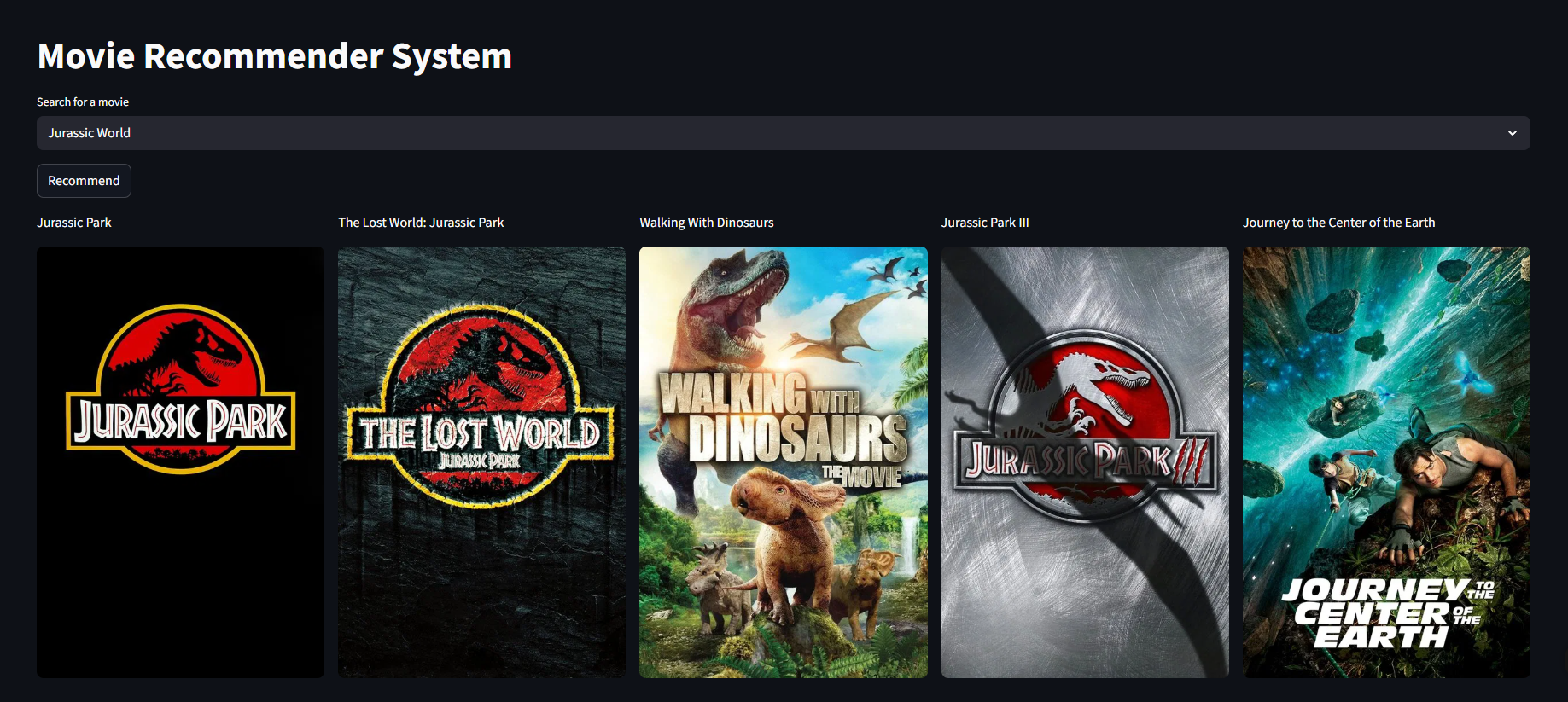
Task: Expand the dropdown chevron arrow
Action: tap(1512, 133)
